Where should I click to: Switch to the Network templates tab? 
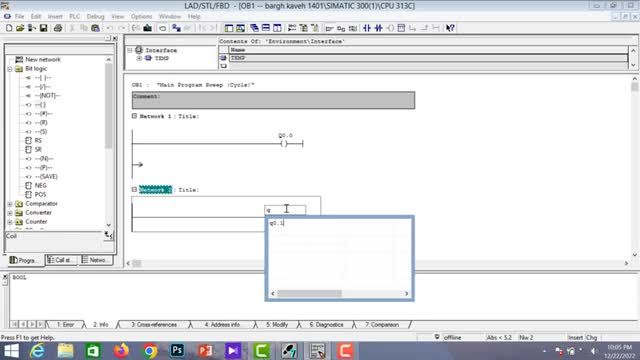(96, 260)
